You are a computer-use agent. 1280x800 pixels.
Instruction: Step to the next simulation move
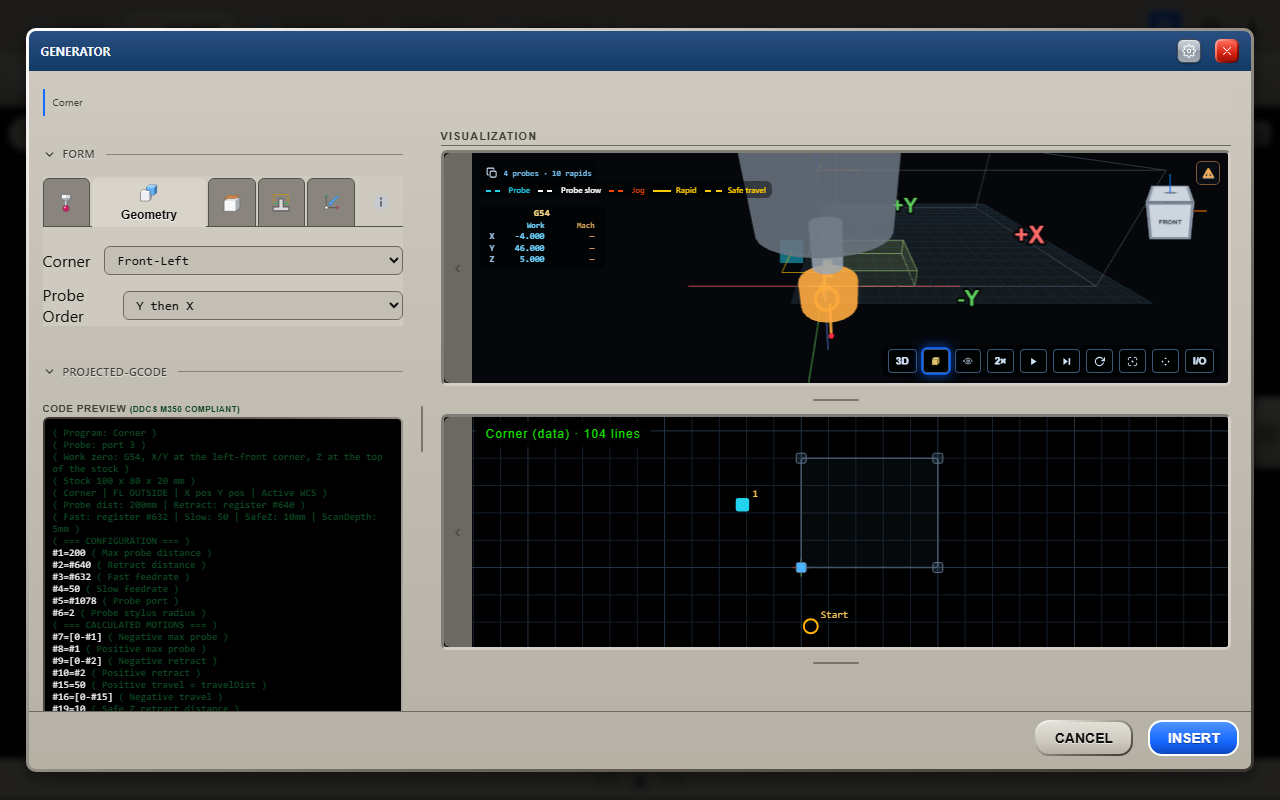tap(1067, 361)
